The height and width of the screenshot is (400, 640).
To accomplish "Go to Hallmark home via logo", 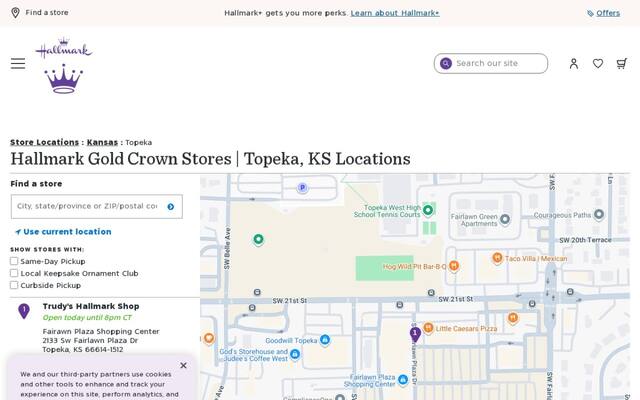I will (x=64, y=65).
